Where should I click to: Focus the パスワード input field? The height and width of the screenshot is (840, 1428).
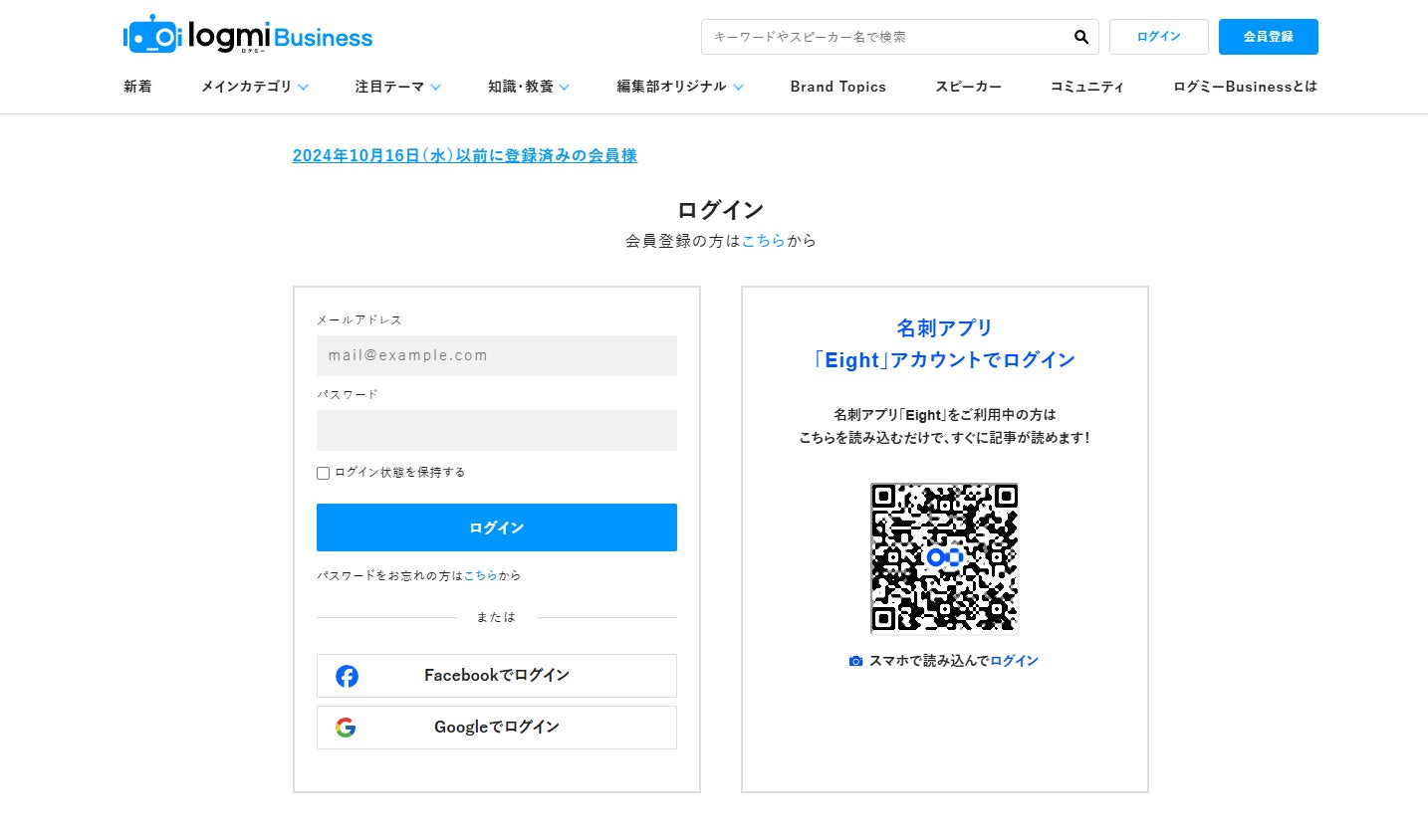[497, 430]
